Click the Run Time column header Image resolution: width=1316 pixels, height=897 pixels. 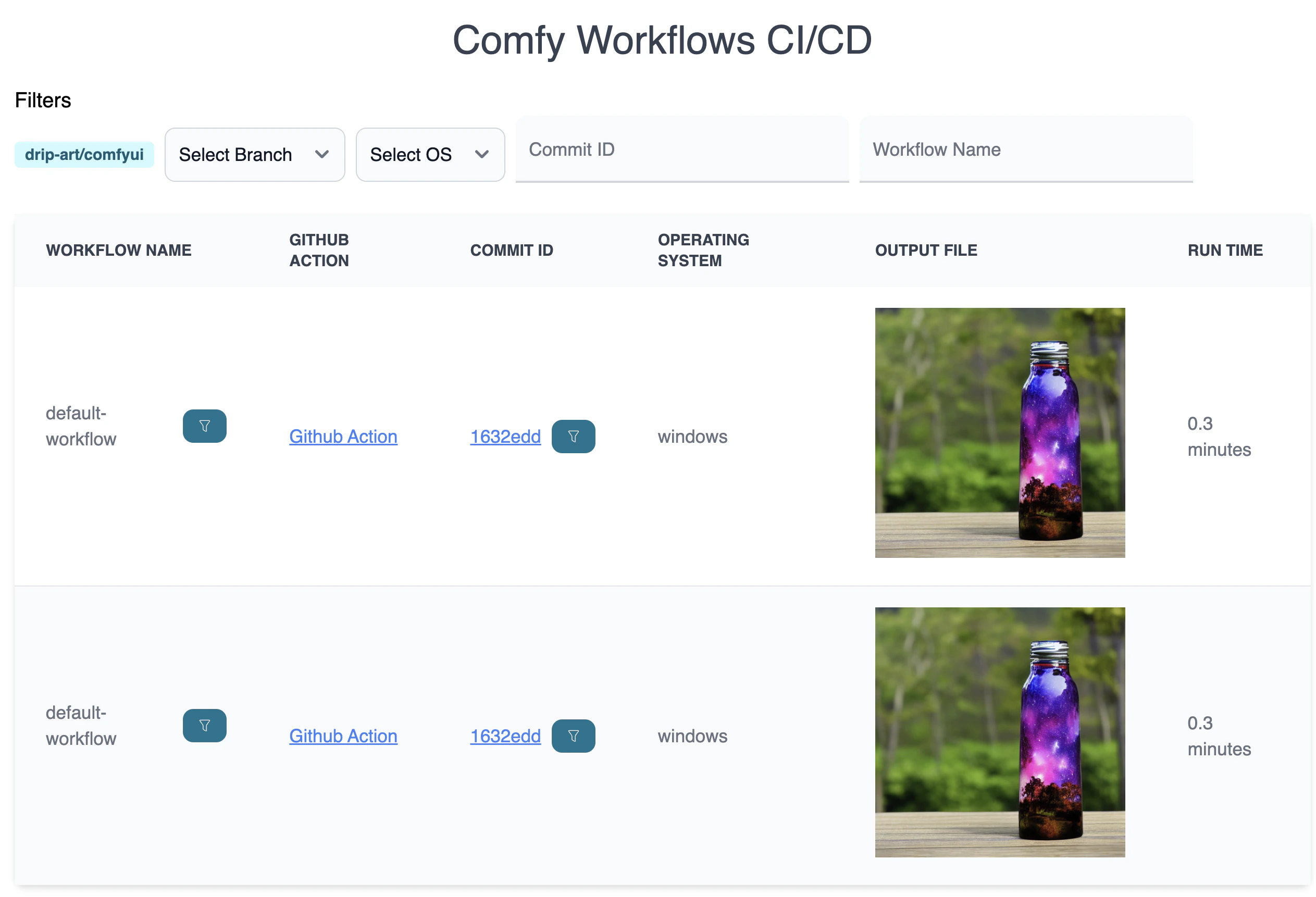tap(1225, 251)
